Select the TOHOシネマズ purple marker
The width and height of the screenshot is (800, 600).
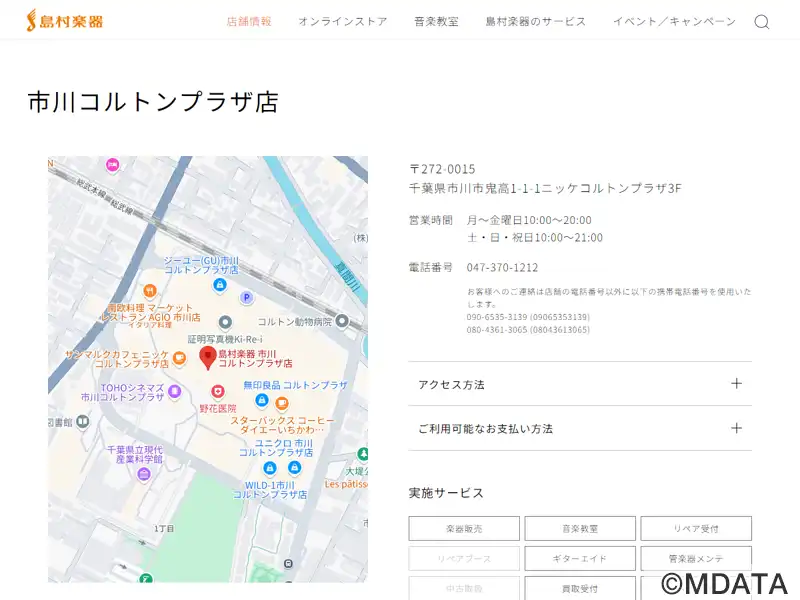click(x=174, y=392)
